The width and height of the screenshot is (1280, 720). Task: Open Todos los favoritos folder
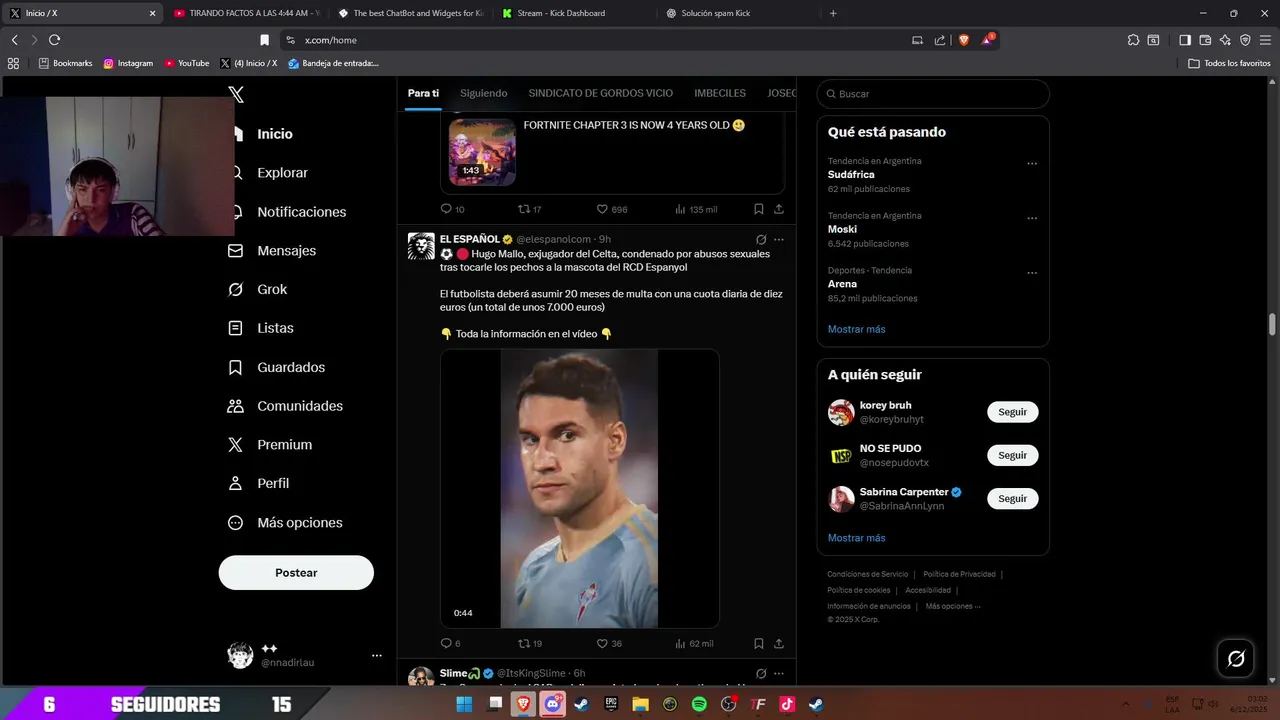point(1230,63)
